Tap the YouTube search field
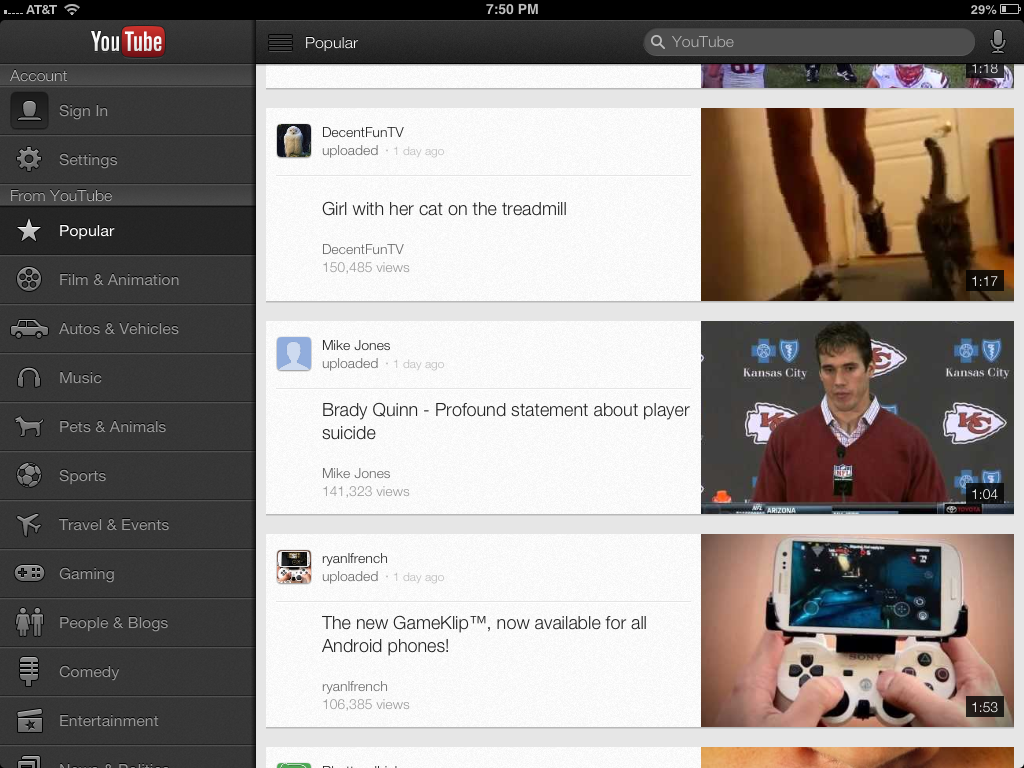1024x768 pixels. 808,42
